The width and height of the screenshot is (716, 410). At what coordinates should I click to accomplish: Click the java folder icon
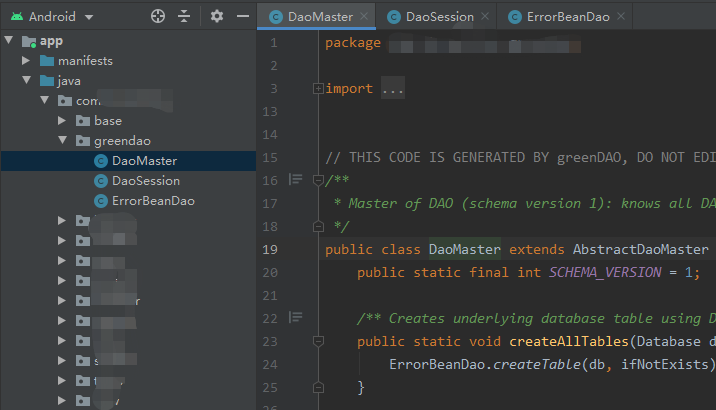click(47, 81)
